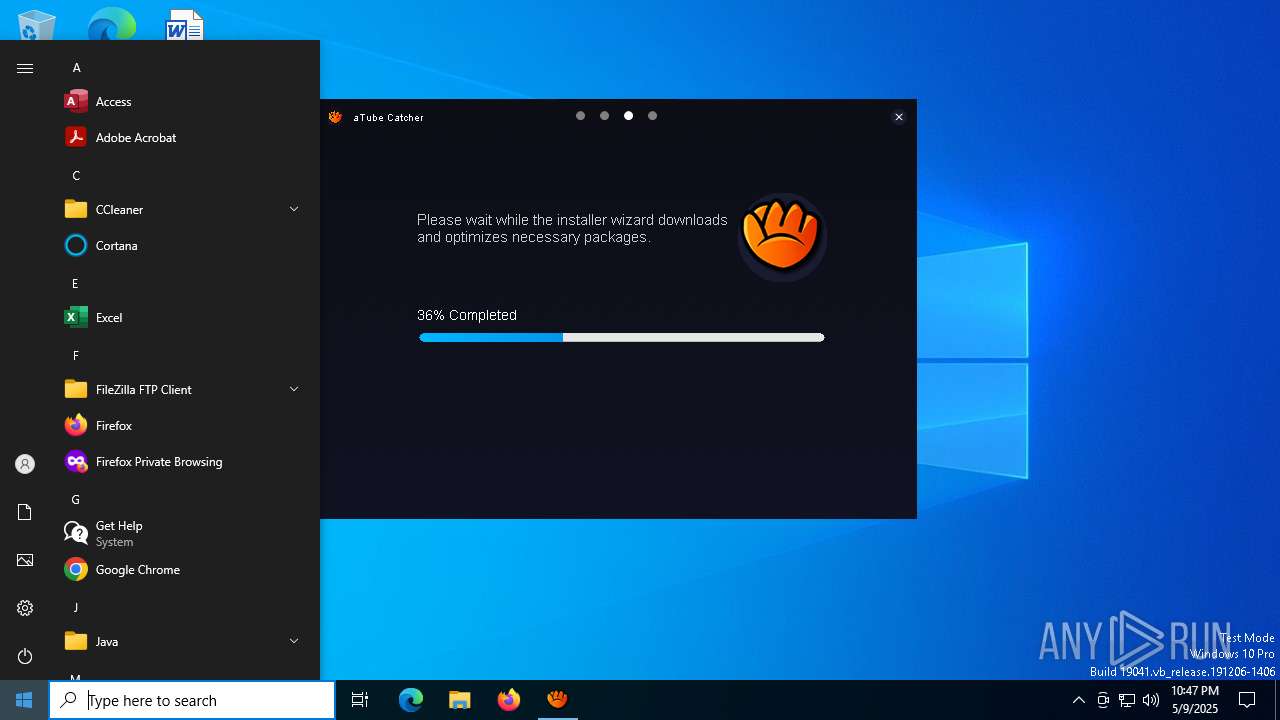This screenshot has width=1280, height=720.
Task: Select the fourth installer step dot
Action: click(x=652, y=116)
